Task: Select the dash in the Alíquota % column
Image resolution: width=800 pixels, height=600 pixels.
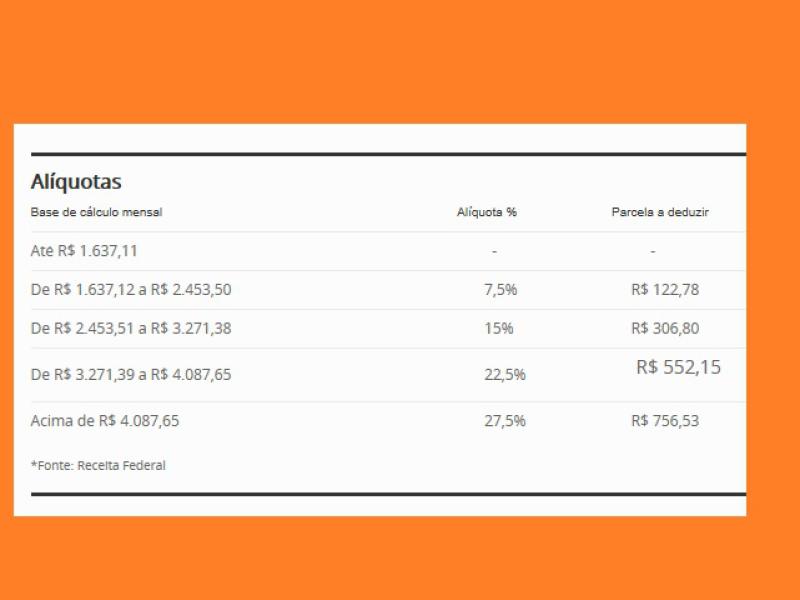Action: tap(494, 251)
